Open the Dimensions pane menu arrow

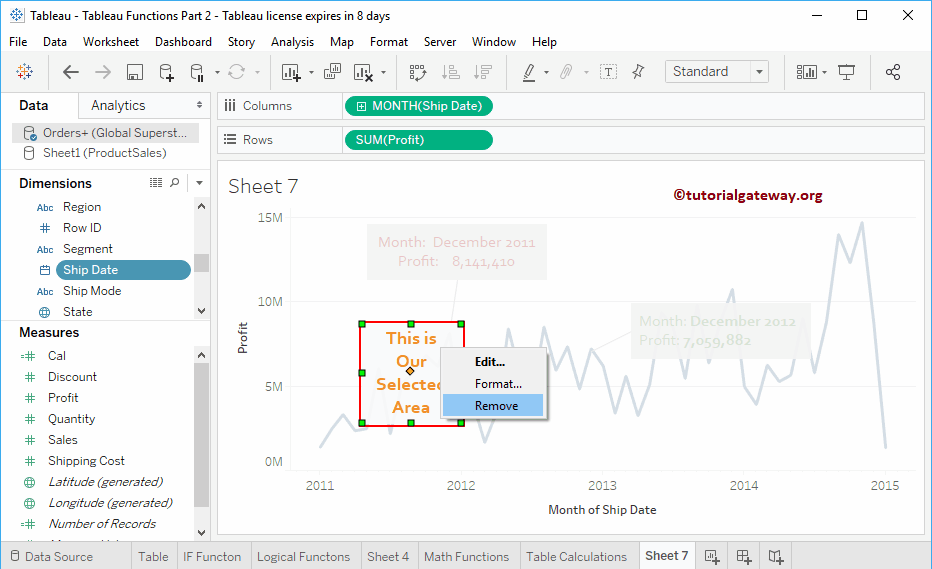200,183
